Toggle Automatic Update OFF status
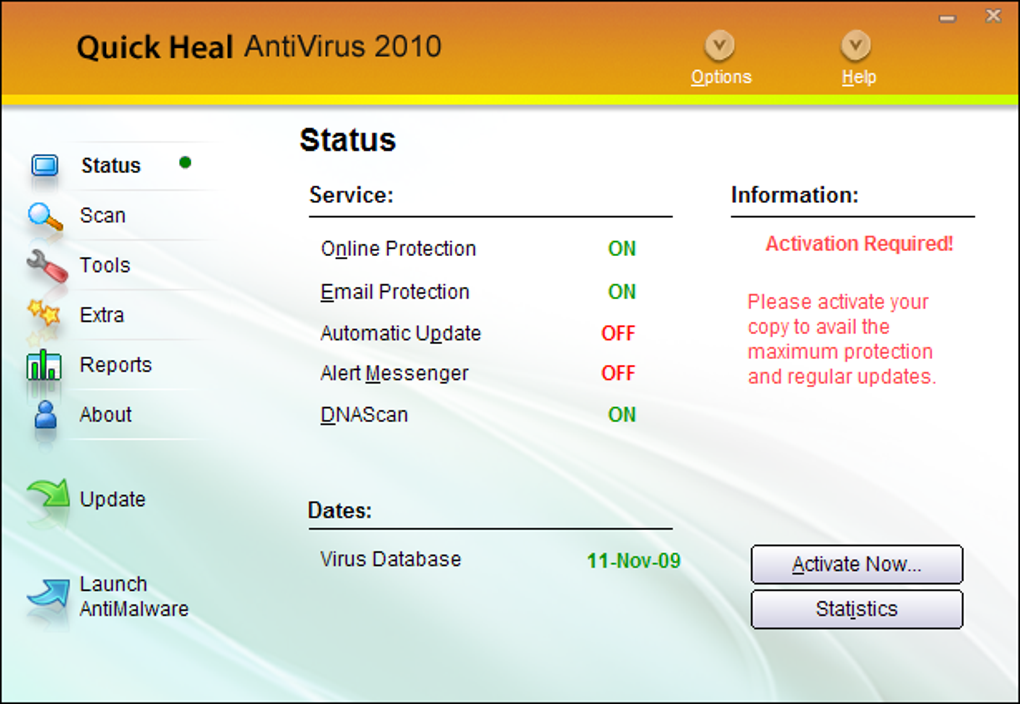Viewport: 1020px width, 704px height. coord(618,333)
